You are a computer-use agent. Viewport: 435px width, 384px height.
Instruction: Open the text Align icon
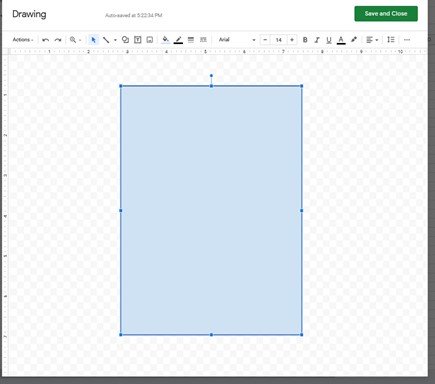[369, 40]
